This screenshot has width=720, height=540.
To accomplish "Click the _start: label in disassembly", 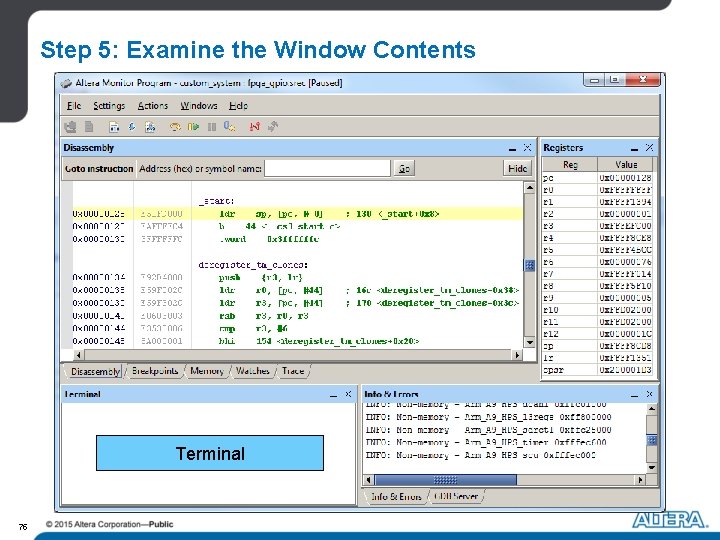I will coord(216,201).
